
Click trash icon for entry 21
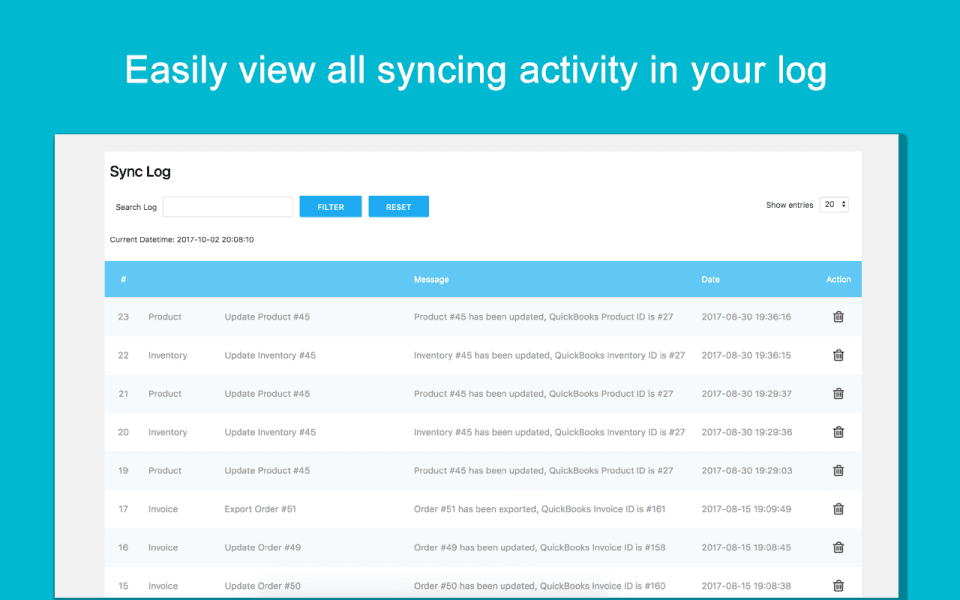coord(838,394)
